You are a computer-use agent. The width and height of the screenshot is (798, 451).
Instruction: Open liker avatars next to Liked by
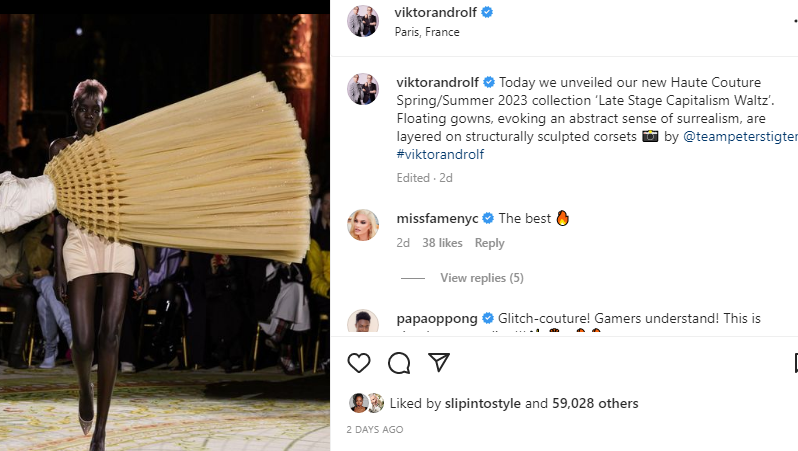[366, 403]
